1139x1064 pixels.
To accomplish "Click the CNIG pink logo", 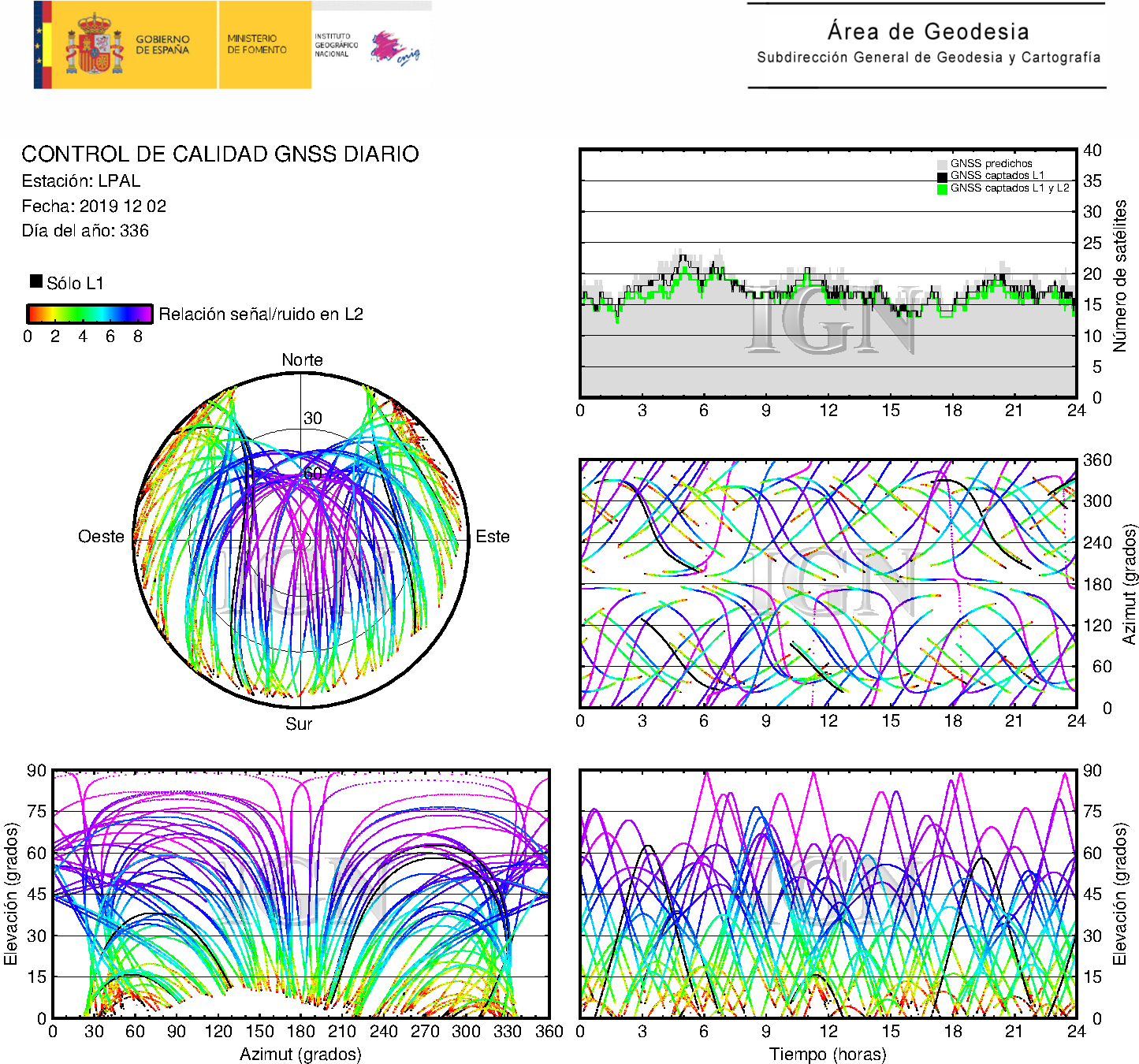I will pyautogui.click(x=394, y=48).
